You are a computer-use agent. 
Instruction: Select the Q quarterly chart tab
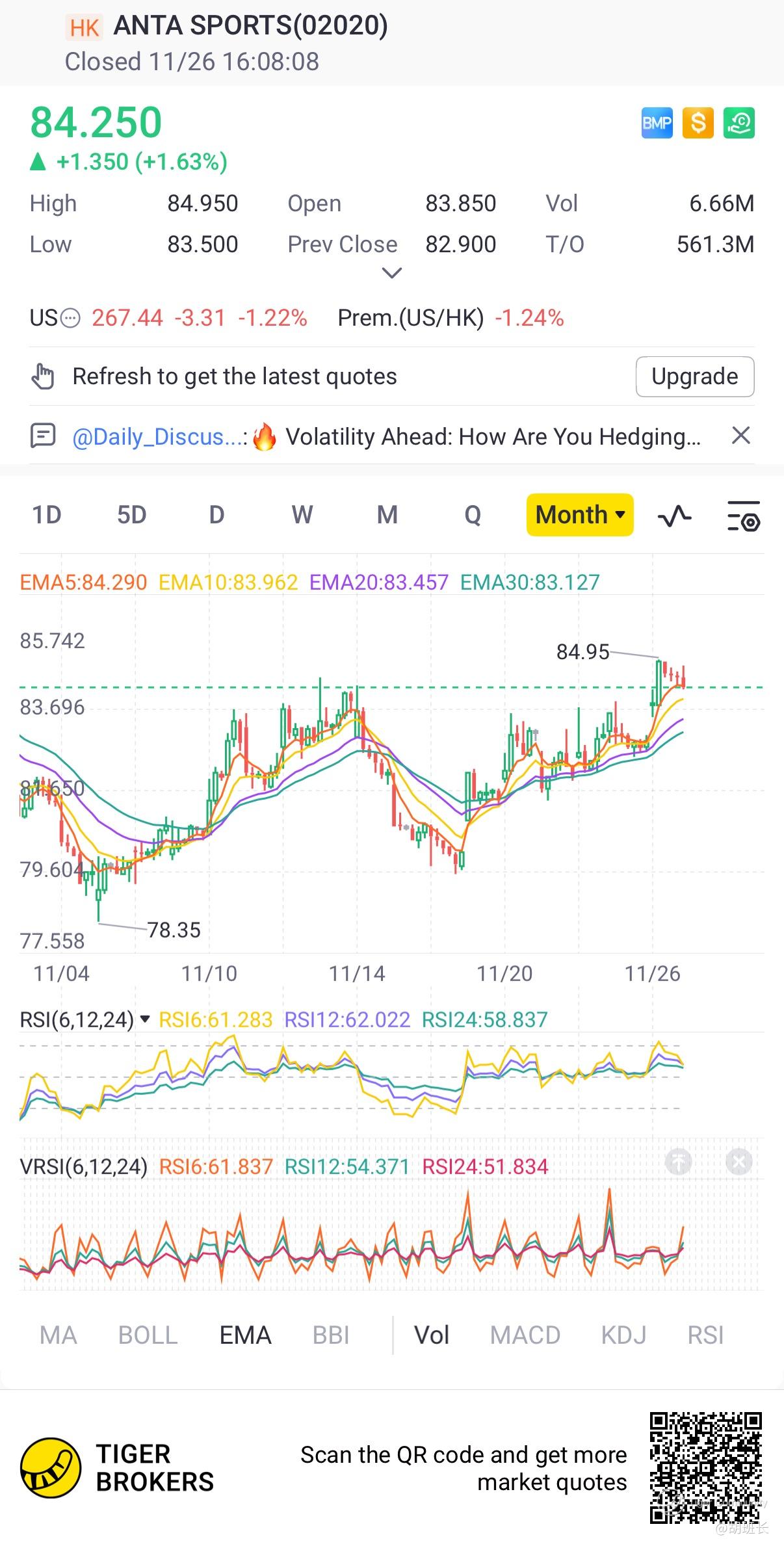pyautogui.click(x=473, y=515)
